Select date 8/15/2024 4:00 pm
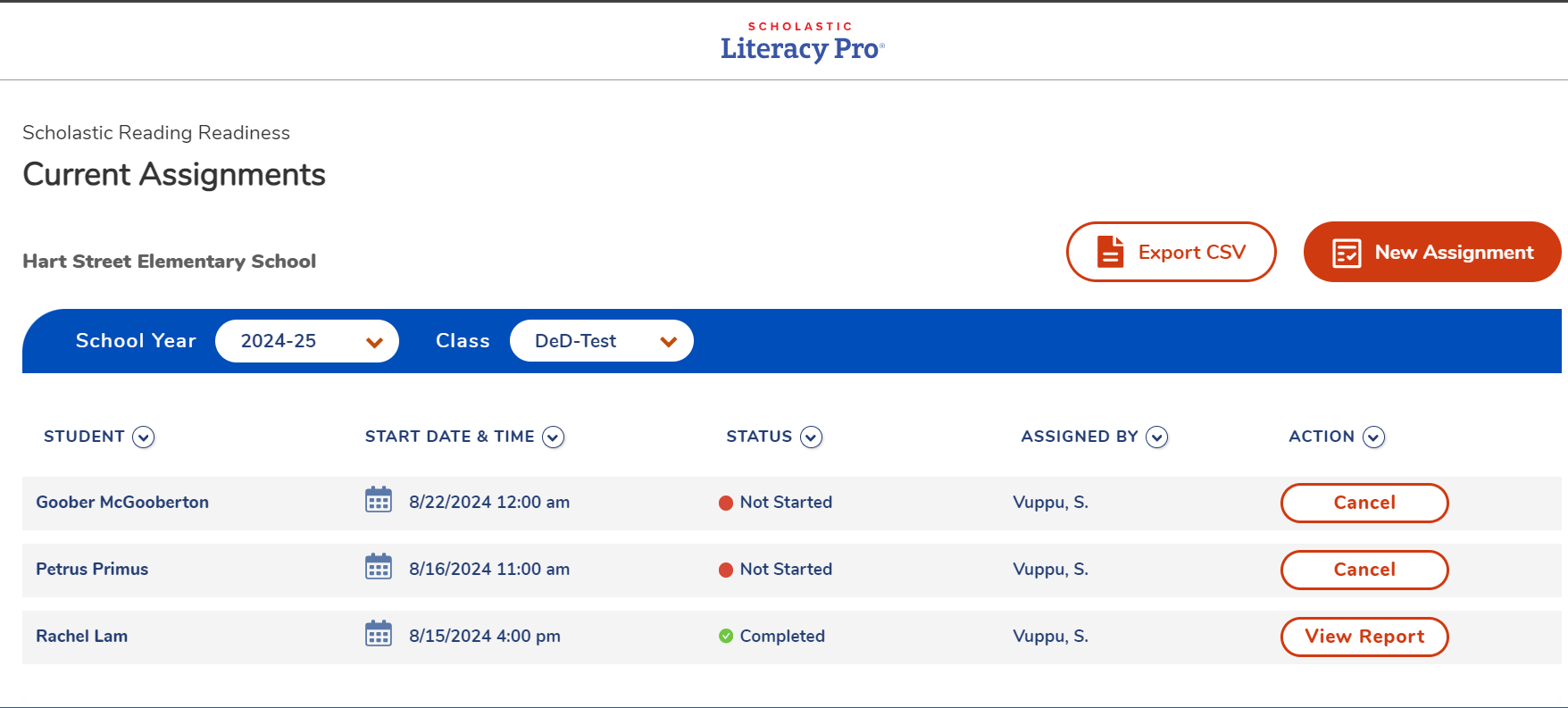 (x=485, y=636)
